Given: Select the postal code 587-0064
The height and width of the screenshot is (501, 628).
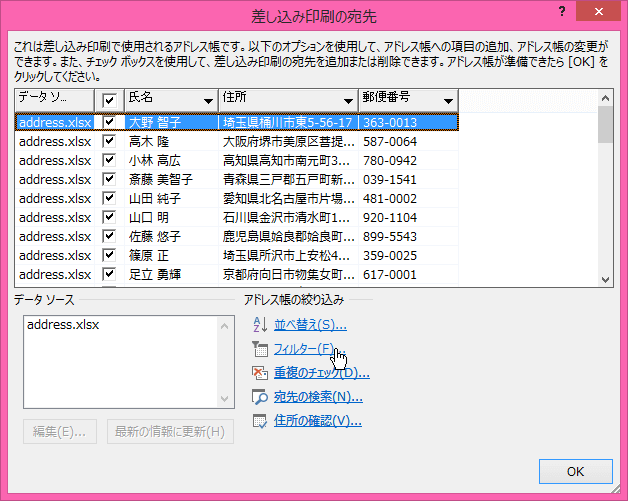Looking at the screenshot, I should (x=390, y=141).
